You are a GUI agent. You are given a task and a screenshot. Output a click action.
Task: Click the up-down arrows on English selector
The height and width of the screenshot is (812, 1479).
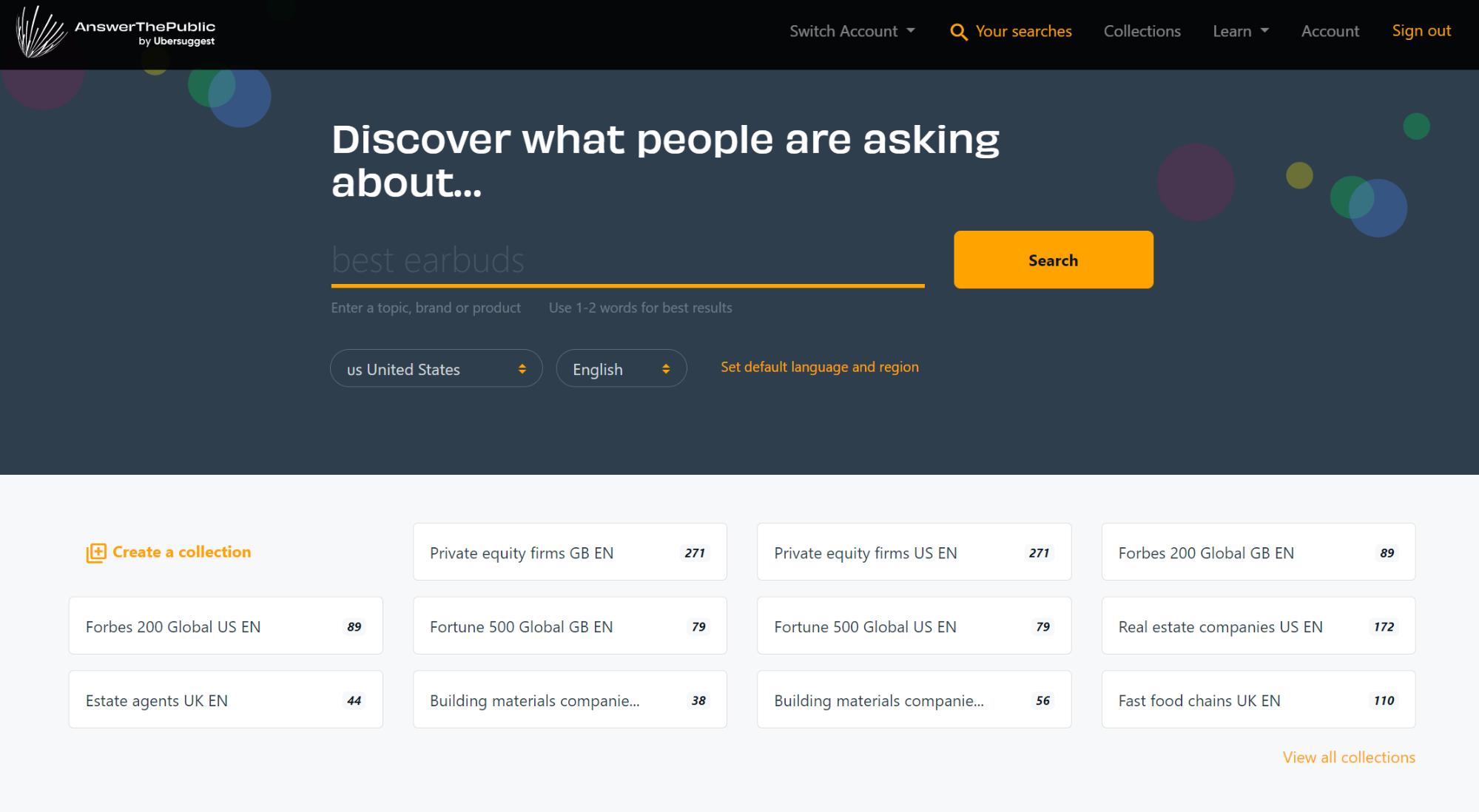pyautogui.click(x=667, y=368)
